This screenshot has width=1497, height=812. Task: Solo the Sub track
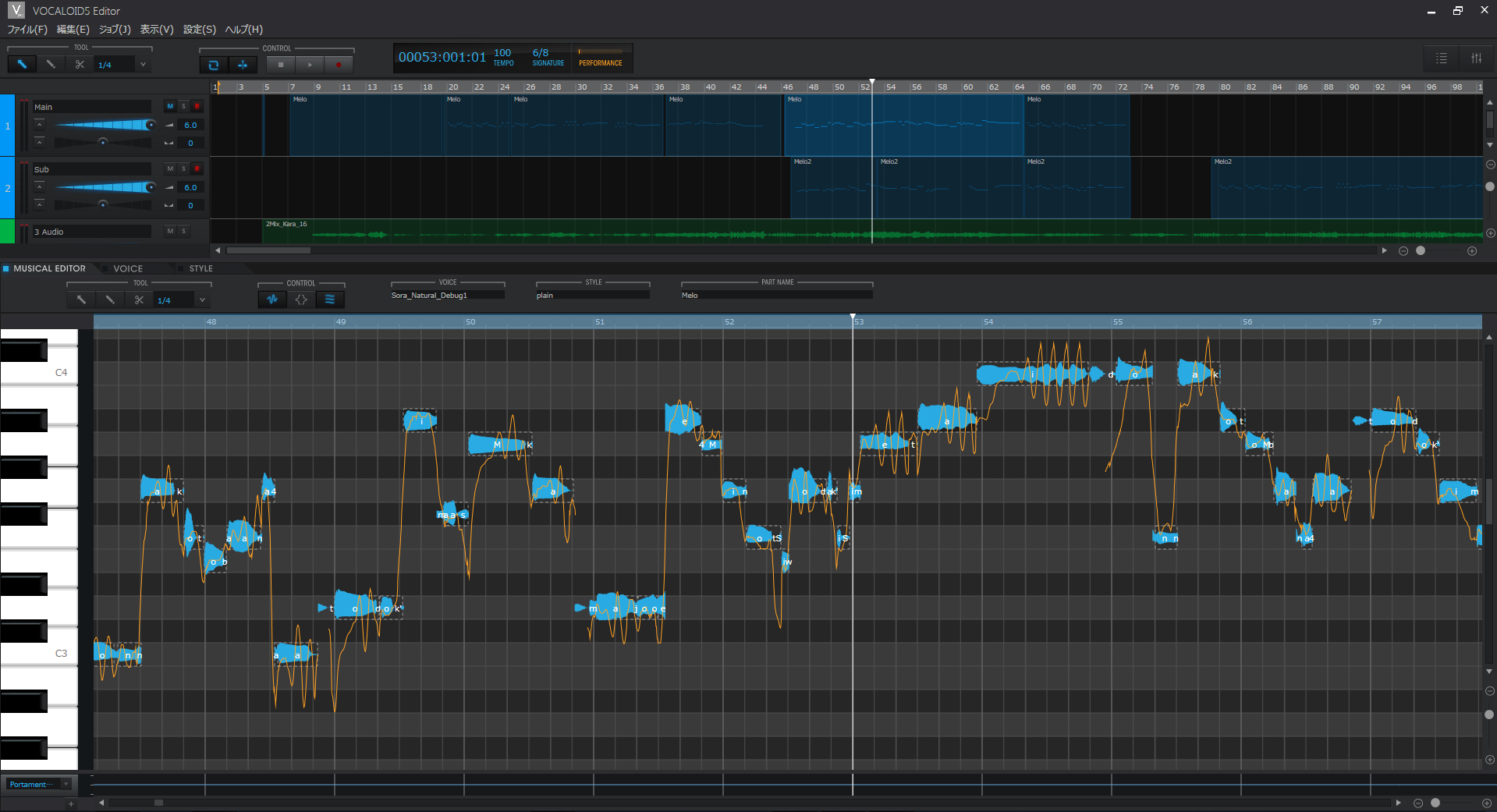pyautogui.click(x=183, y=168)
